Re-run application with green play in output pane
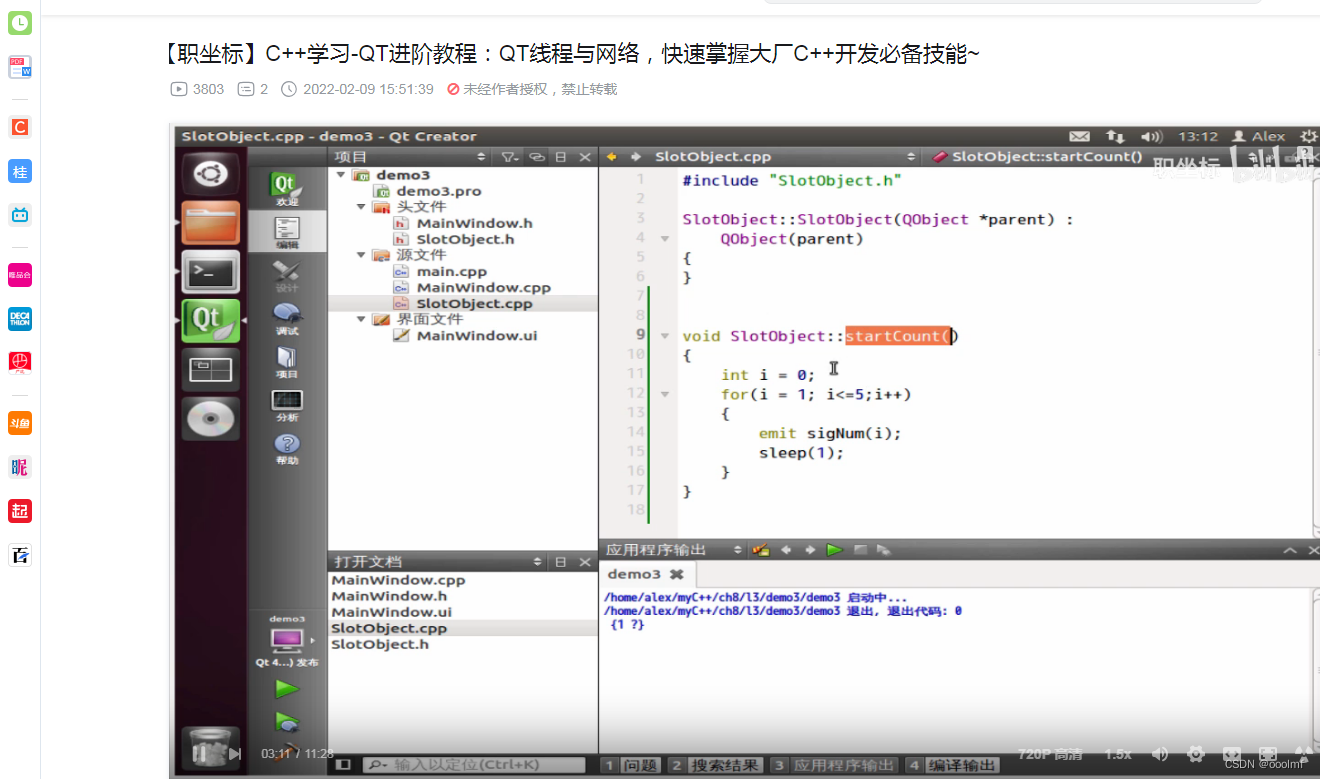This screenshot has height=779, width=1320. coord(834,550)
